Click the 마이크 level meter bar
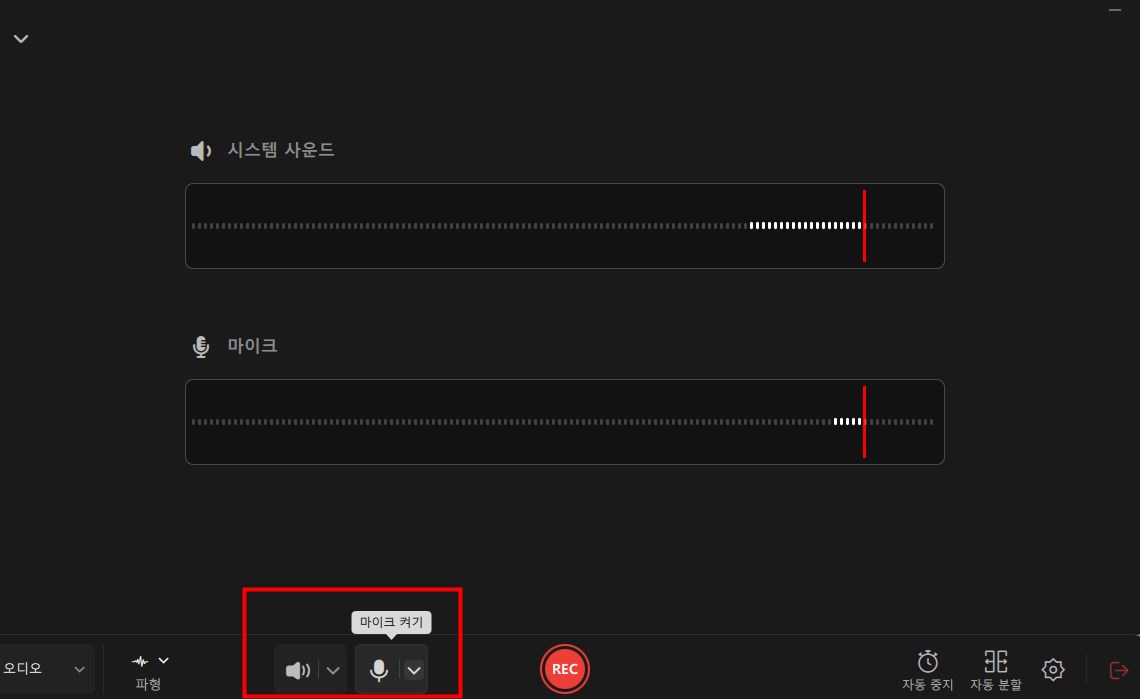Screen dimensions: 1140x699 [565, 422]
